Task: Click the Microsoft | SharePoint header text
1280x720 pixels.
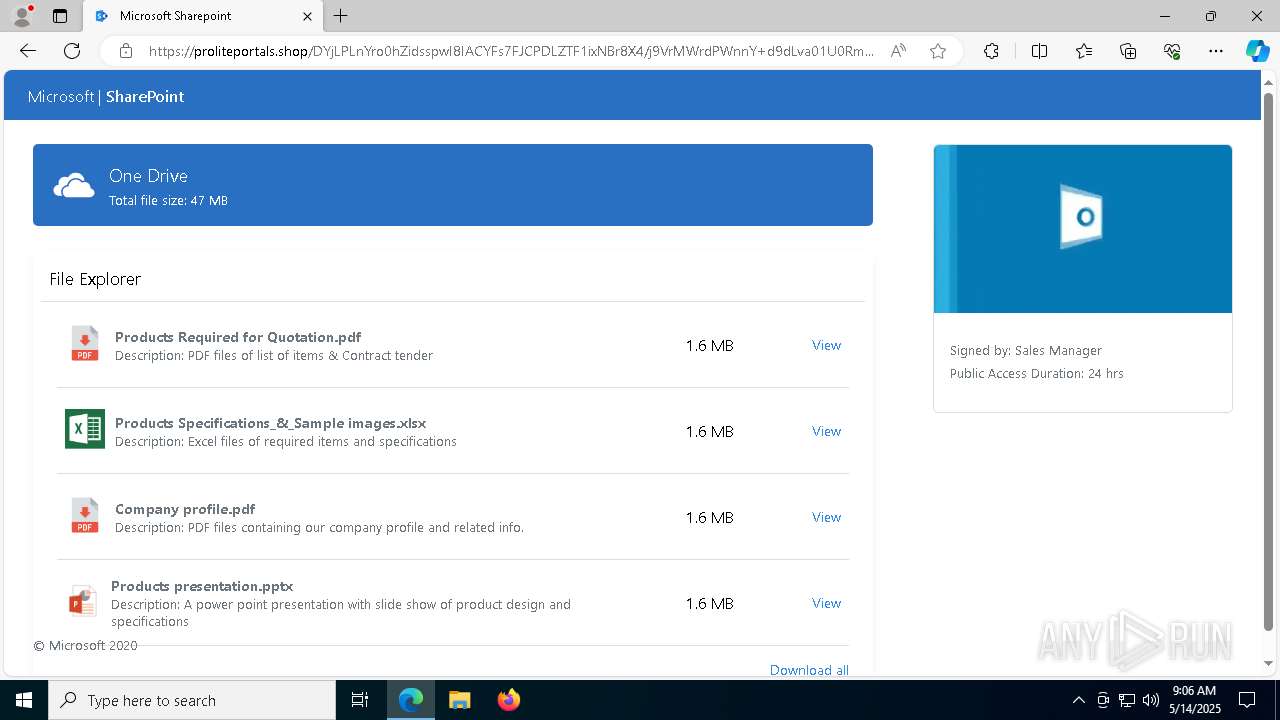Action: (x=106, y=97)
